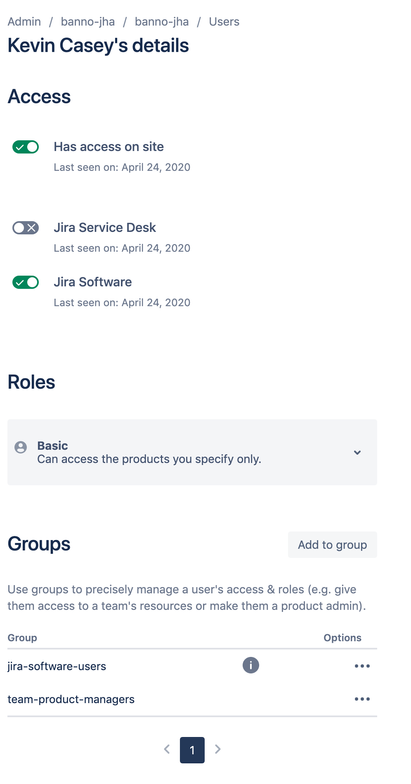Go to previous page arrow in pagination
Viewport: 411px width, 784px height.
(x=167, y=749)
